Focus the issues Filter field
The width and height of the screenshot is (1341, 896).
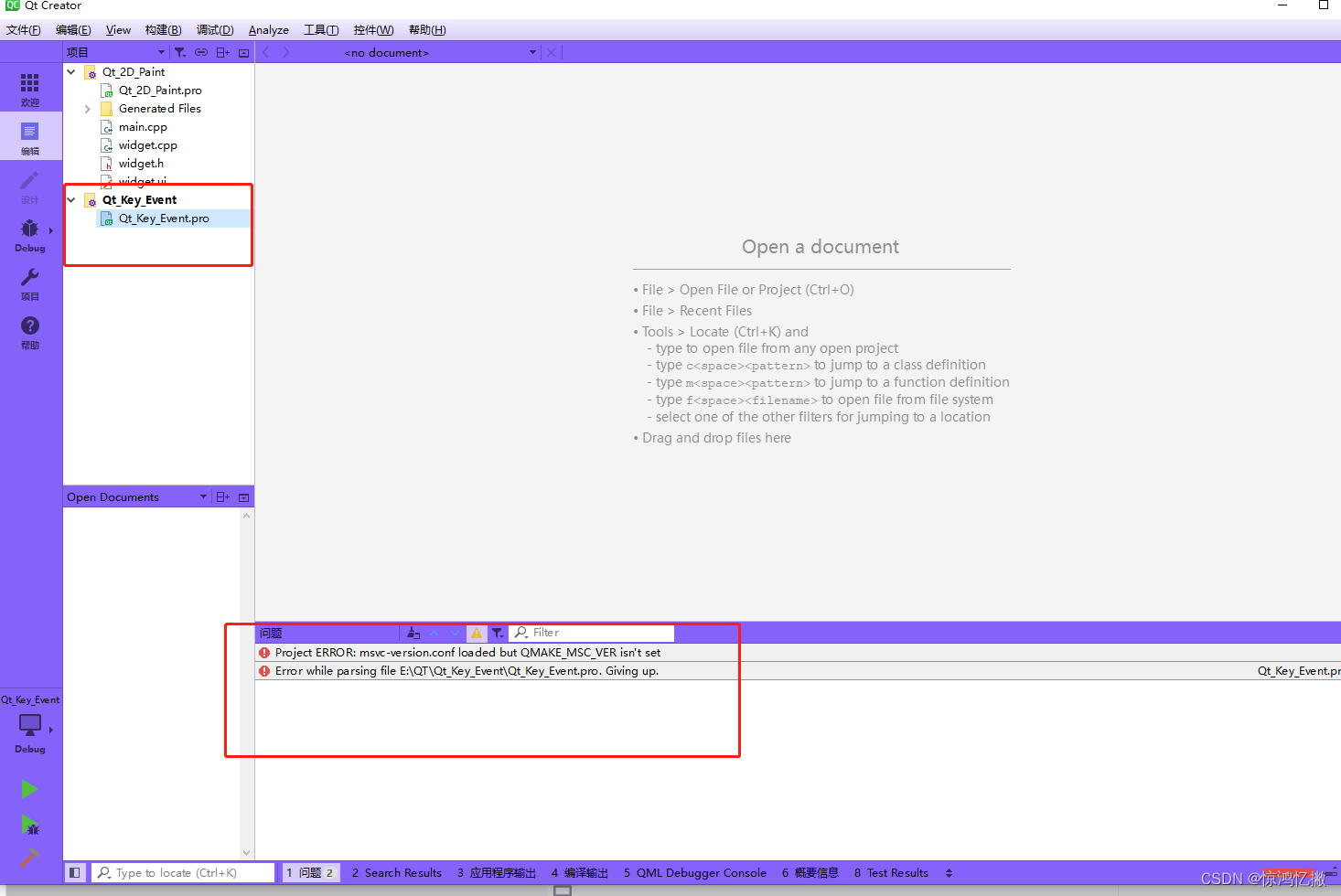(592, 633)
